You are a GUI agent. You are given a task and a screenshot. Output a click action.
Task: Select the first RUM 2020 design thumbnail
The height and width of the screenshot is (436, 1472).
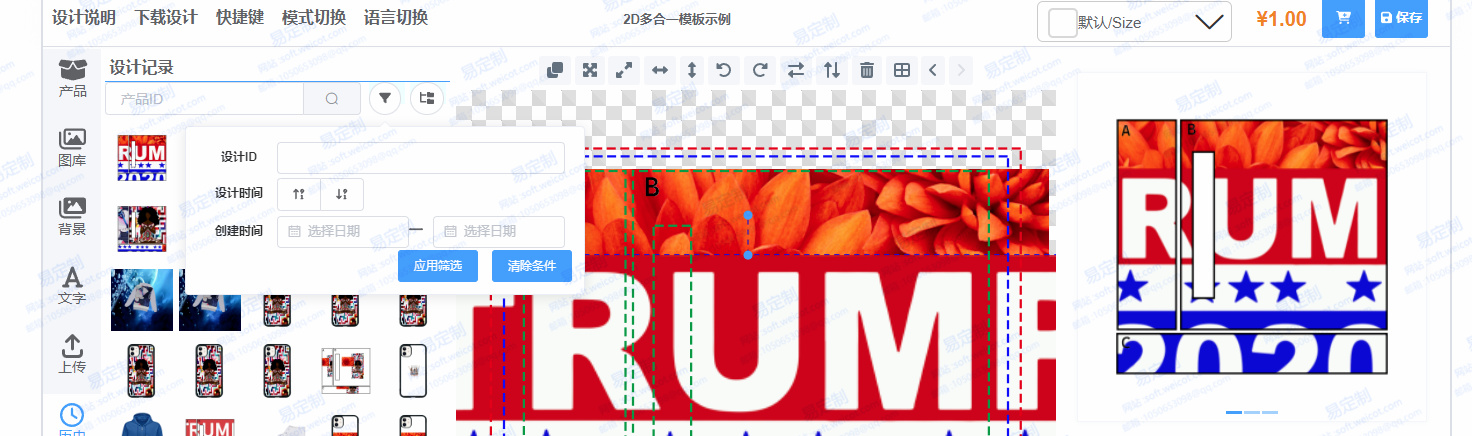coord(142,158)
